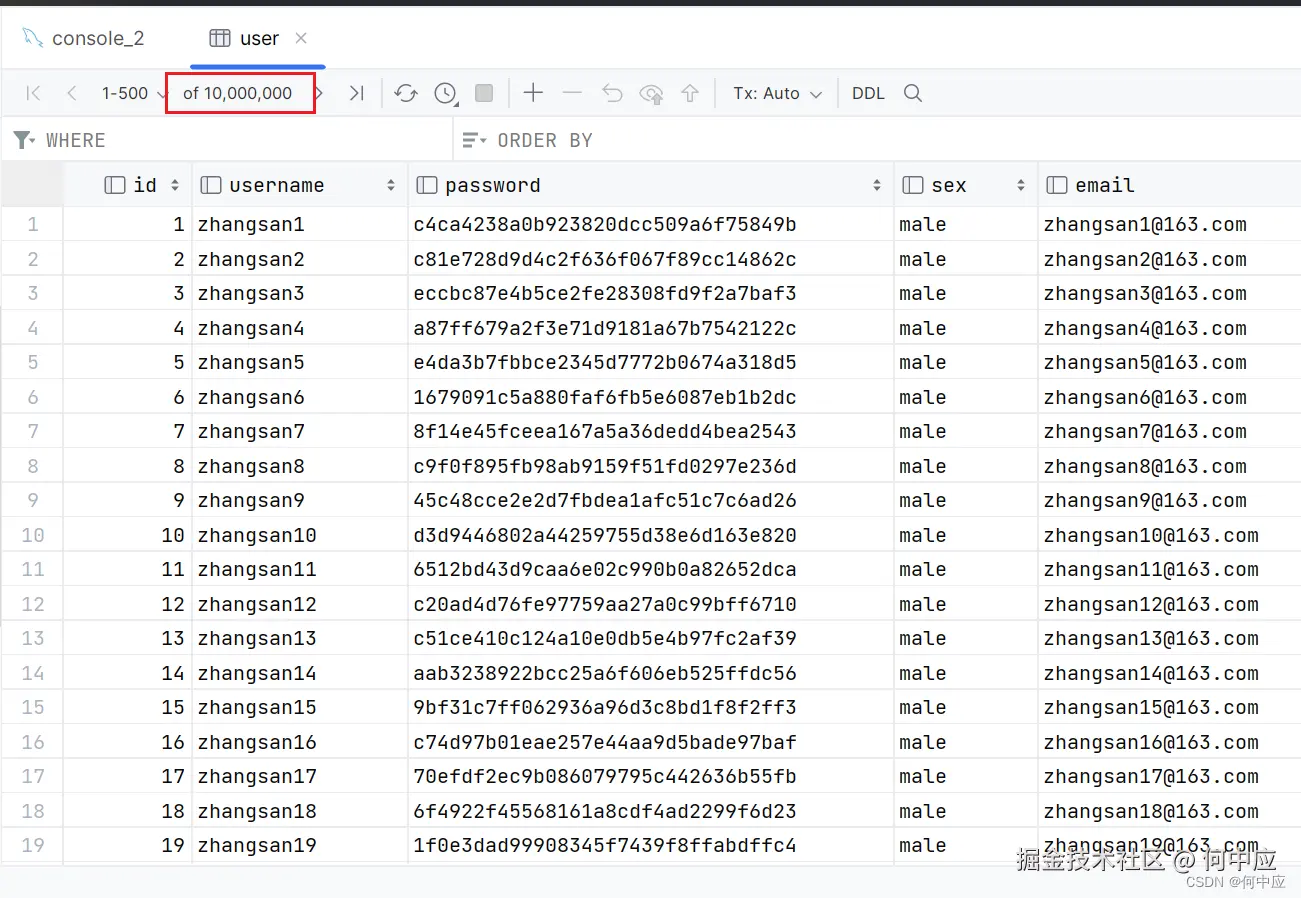The height and width of the screenshot is (898, 1301).
Task: Select email zhangsan2@163.com
Action: click(1170, 259)
